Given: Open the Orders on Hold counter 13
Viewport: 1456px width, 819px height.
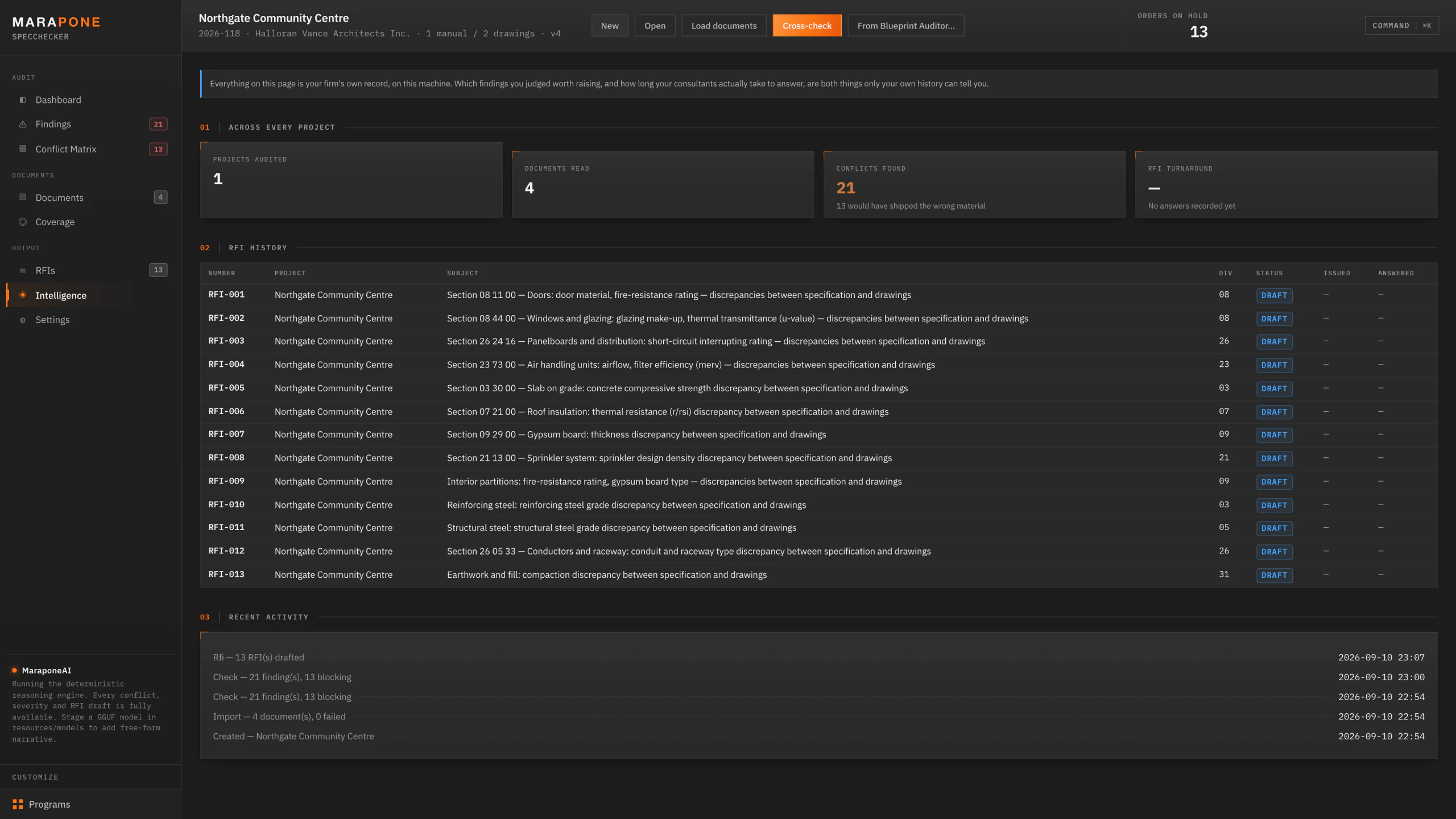Looking at the screenshot, I should [1199, 32].
